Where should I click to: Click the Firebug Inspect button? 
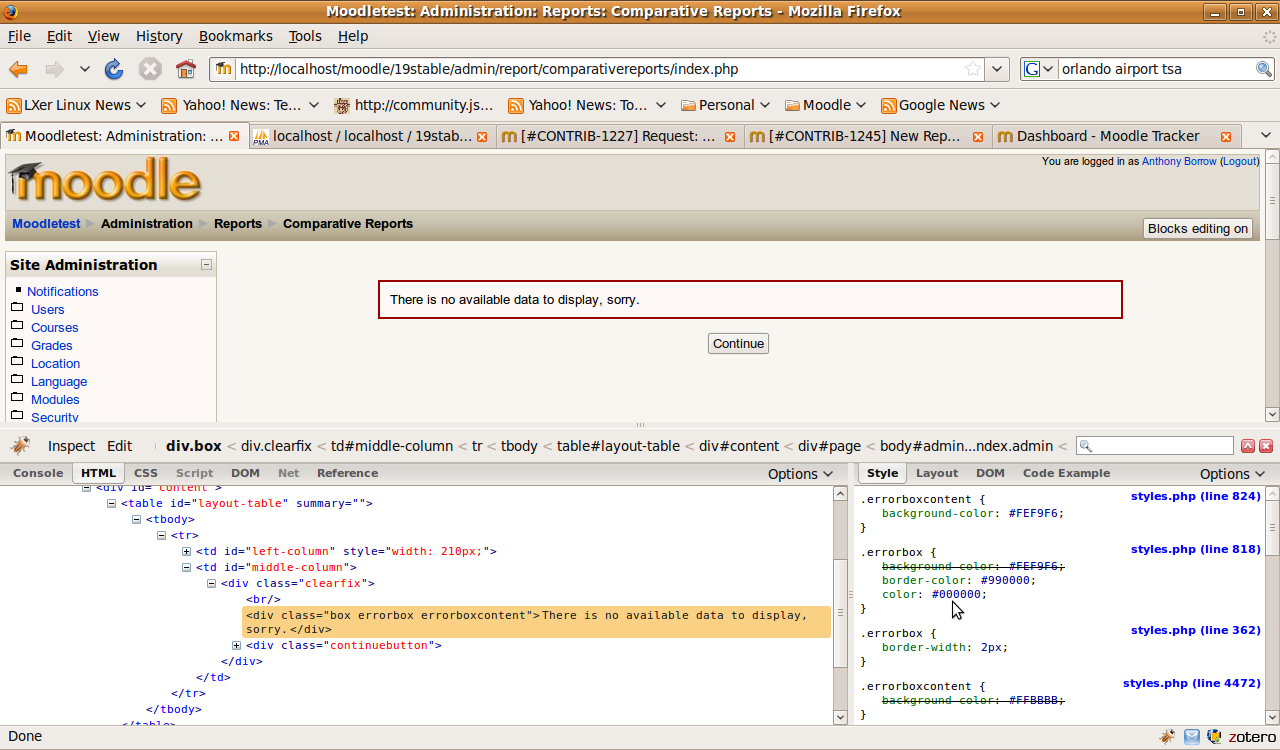[72, 446]
